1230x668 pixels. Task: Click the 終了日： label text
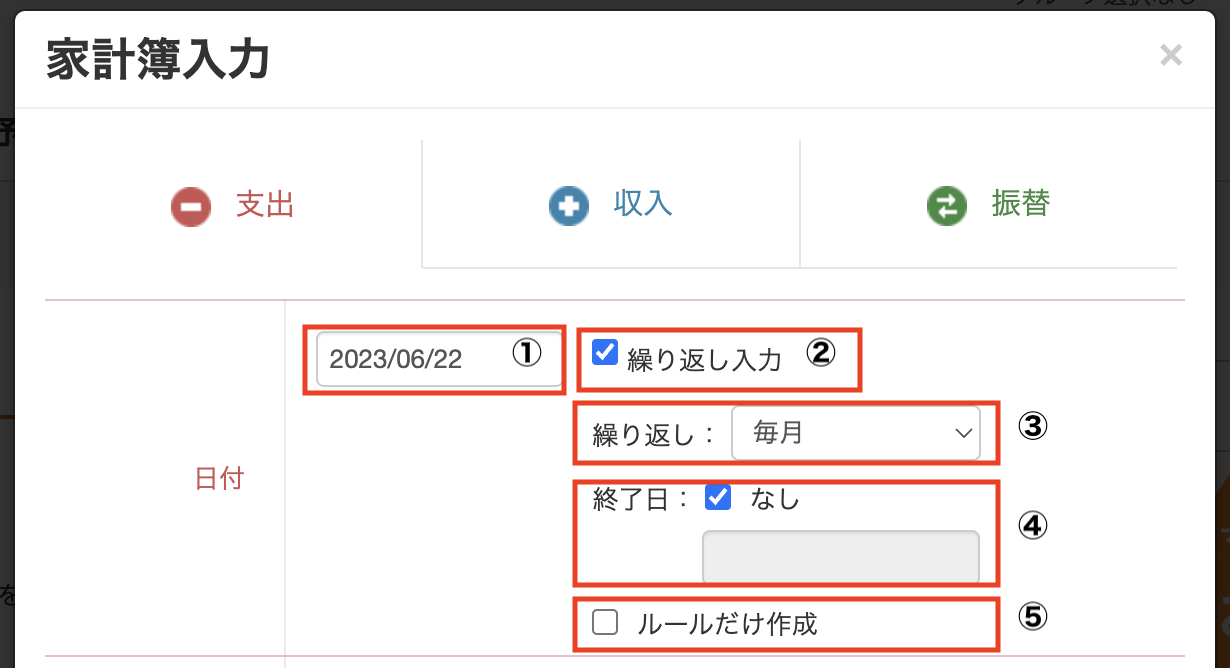(x=641, y=499)
